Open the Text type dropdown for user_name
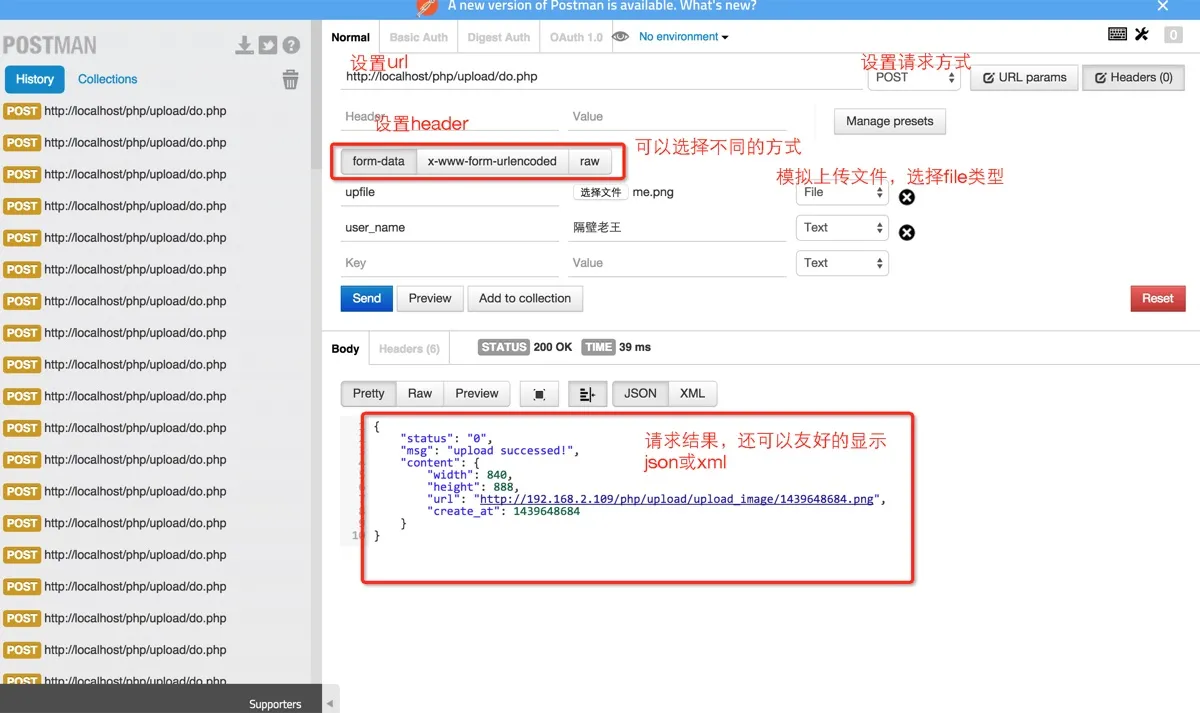 842,228
